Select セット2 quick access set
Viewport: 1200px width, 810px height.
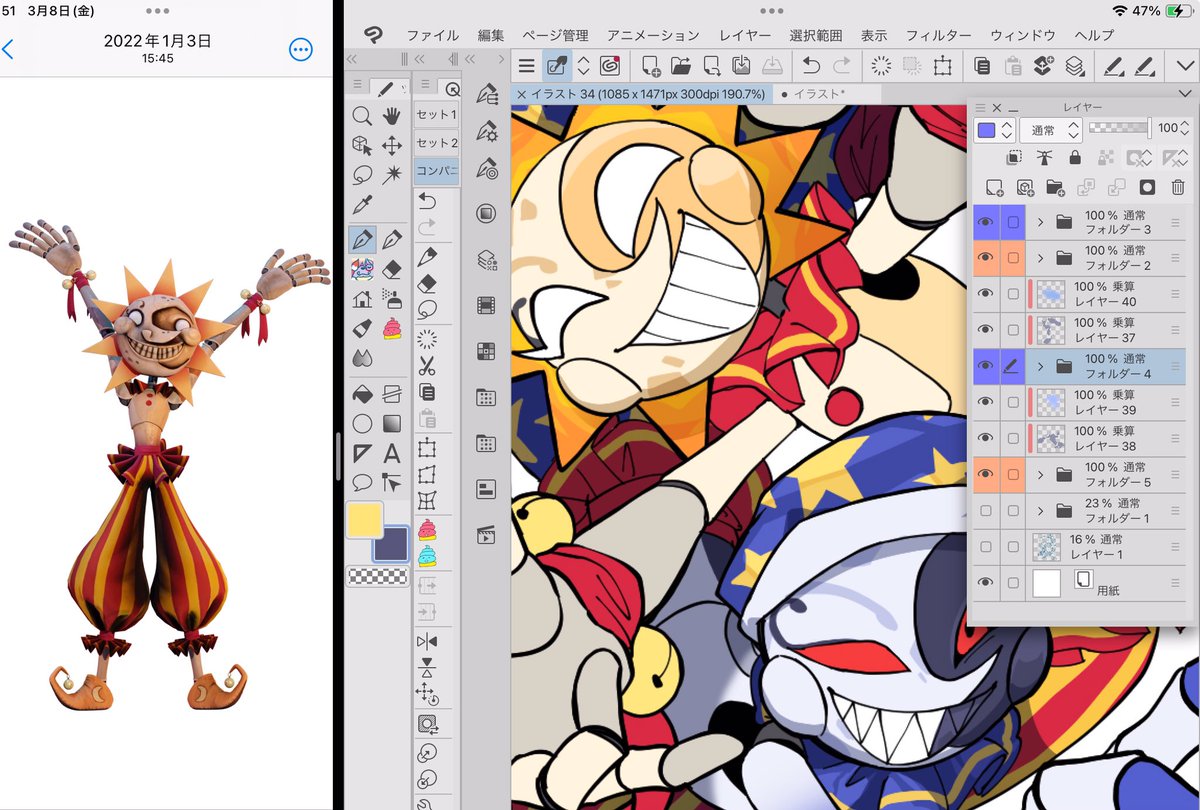[x=435, y=143]
